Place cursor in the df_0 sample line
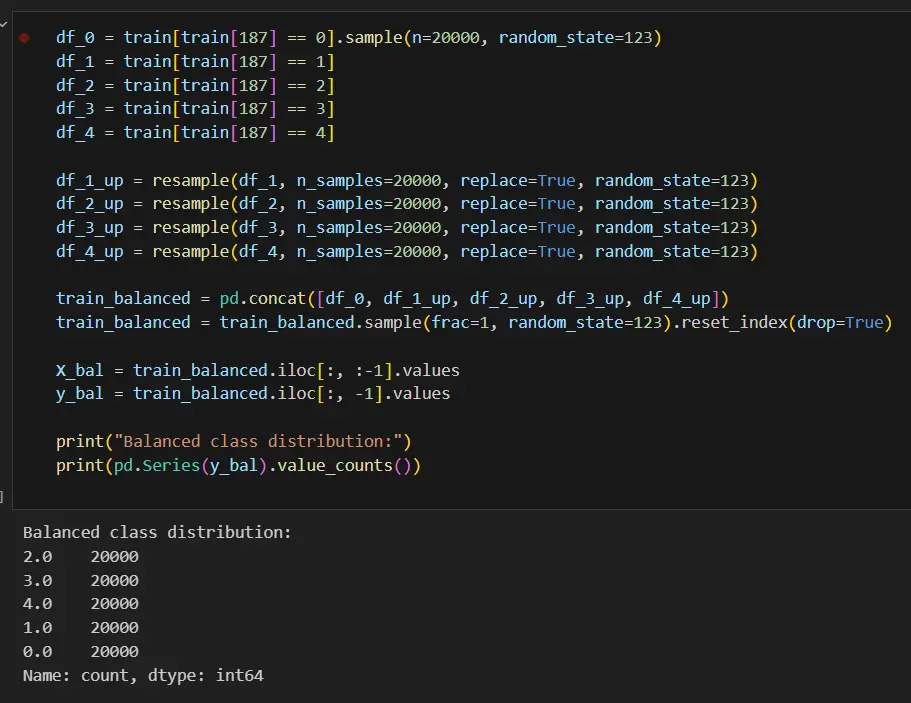The image size is (911, 703). (x=358, y=38)
